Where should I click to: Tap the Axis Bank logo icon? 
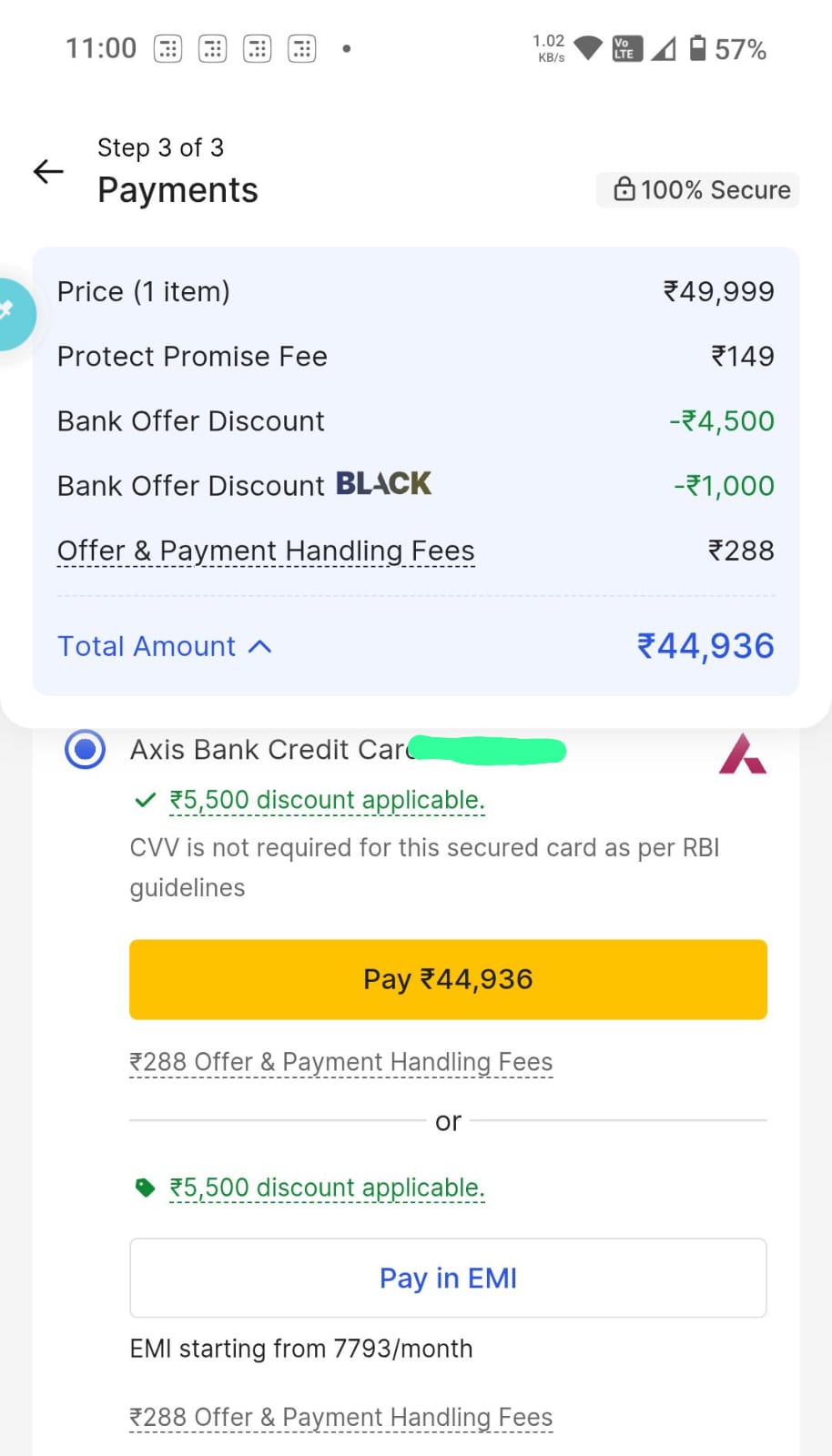tap(742, 754)
